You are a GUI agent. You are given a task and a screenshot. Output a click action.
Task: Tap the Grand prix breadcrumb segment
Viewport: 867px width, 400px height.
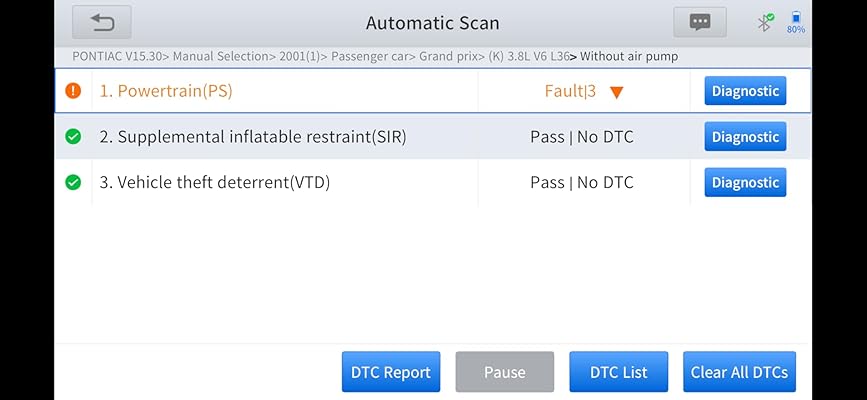[x=446, y=56]
